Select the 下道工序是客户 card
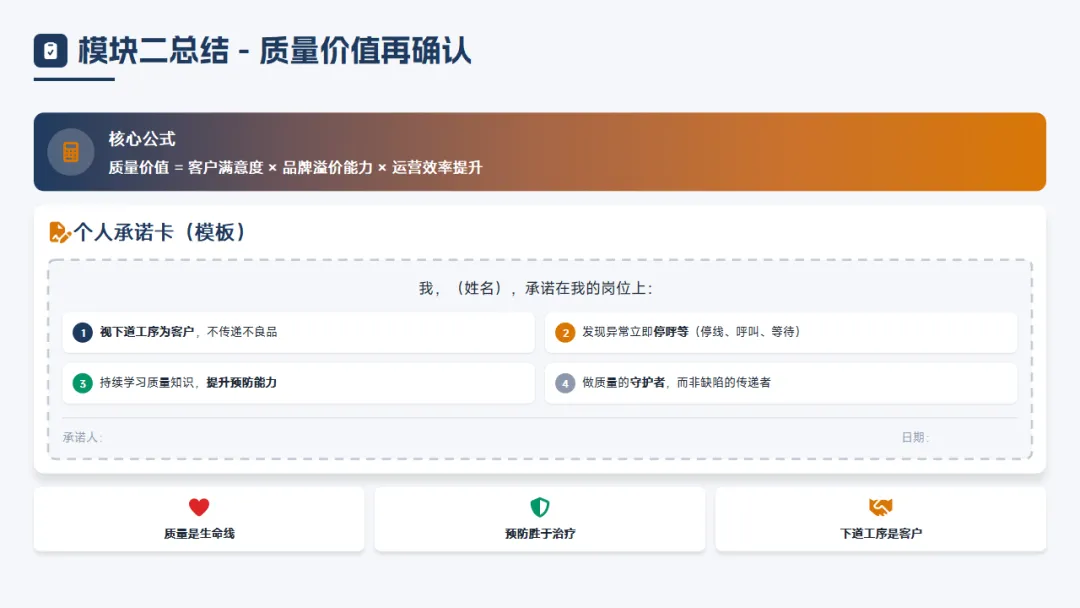This screenshot has width=1080, height=608. (x=881, y=519)
